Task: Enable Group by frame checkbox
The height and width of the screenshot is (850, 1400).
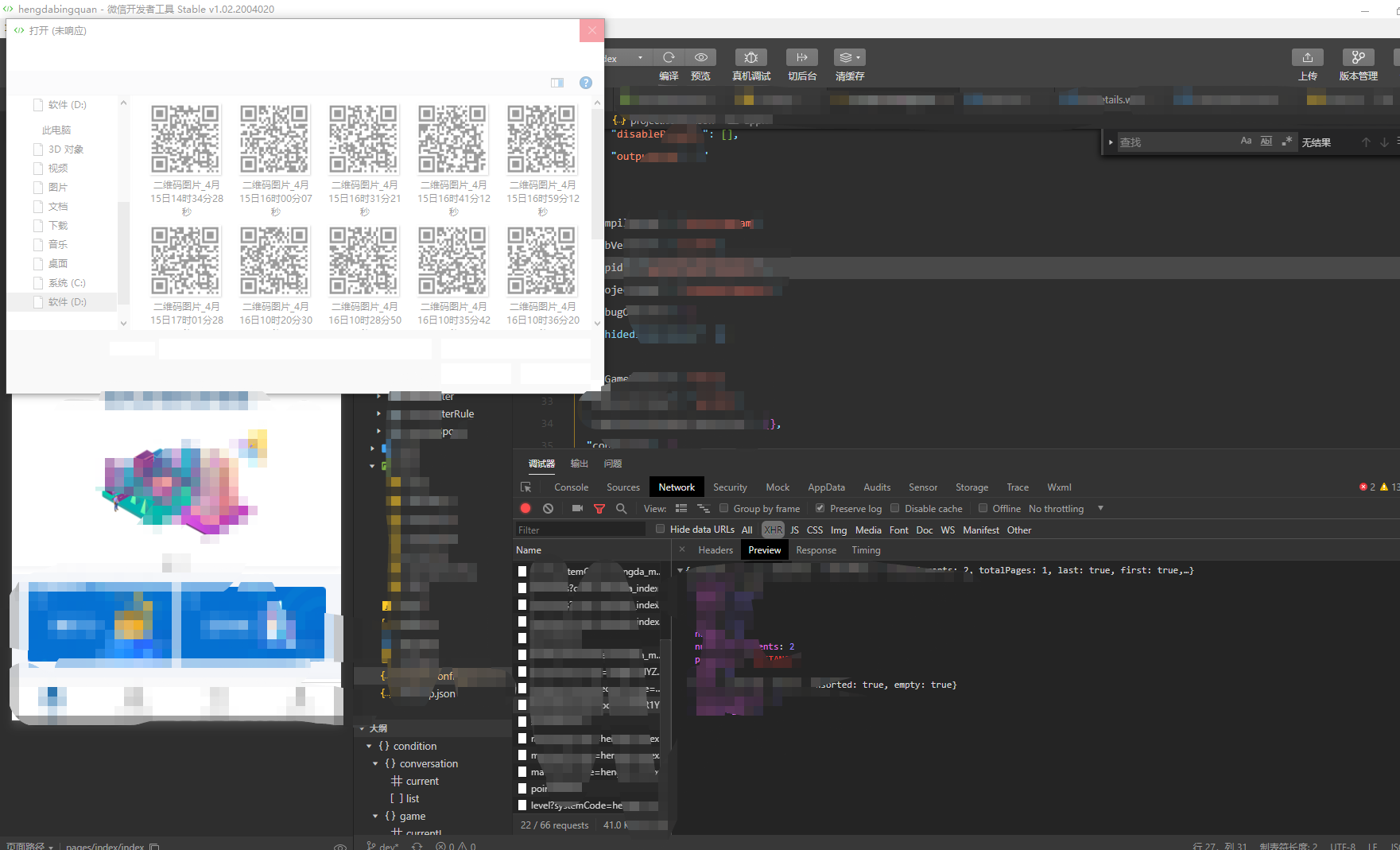Action: click(x=723, y=508)
